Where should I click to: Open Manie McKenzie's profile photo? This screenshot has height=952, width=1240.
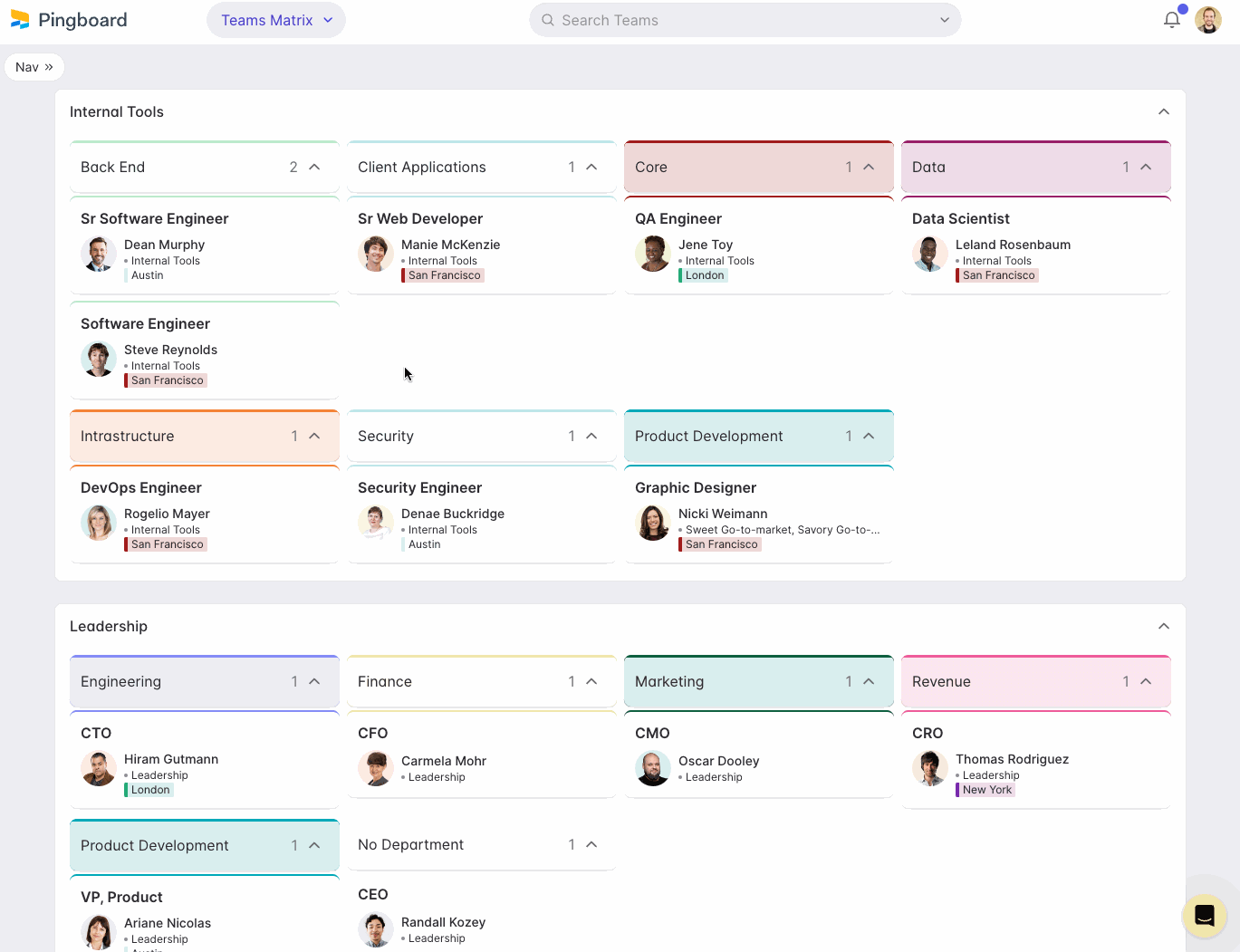point(375,254)
